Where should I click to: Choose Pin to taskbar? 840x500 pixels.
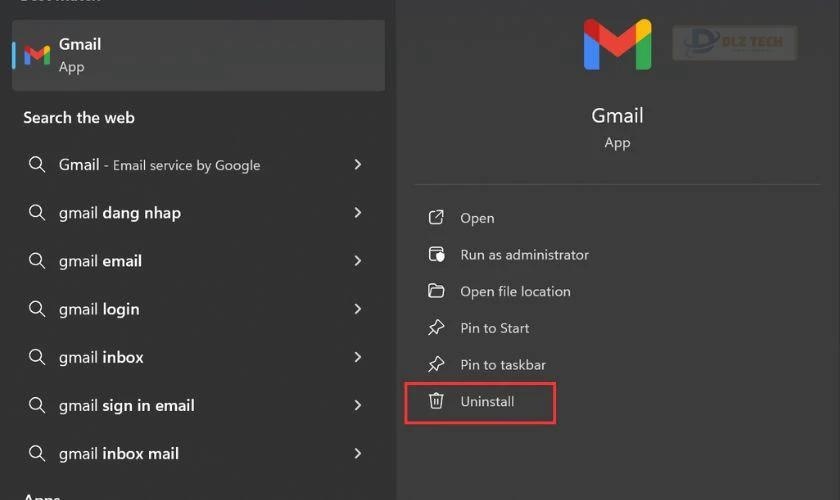[x=503, y=365]
